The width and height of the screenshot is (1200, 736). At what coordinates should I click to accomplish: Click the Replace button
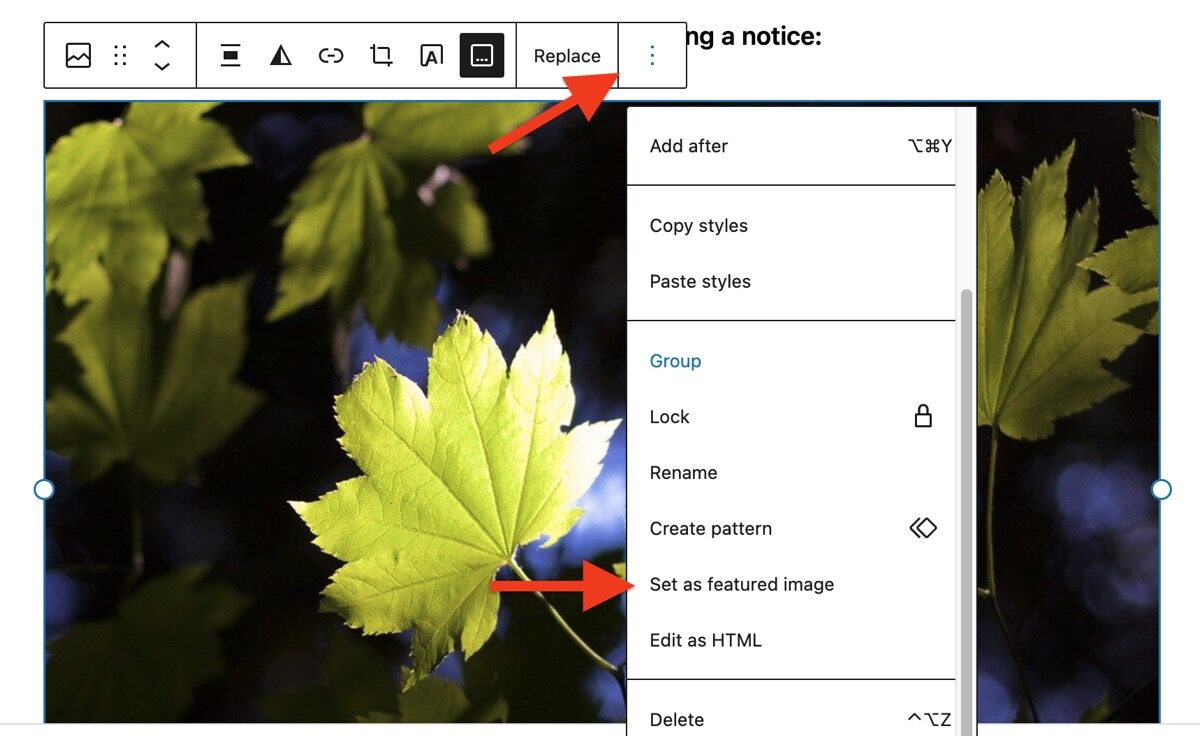[x=566, y=56]
